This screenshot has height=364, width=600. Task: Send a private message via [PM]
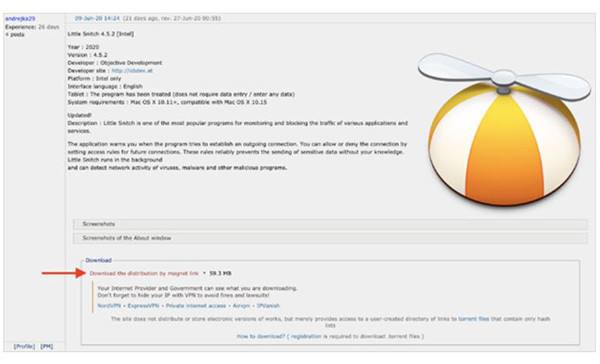[47, 346]
